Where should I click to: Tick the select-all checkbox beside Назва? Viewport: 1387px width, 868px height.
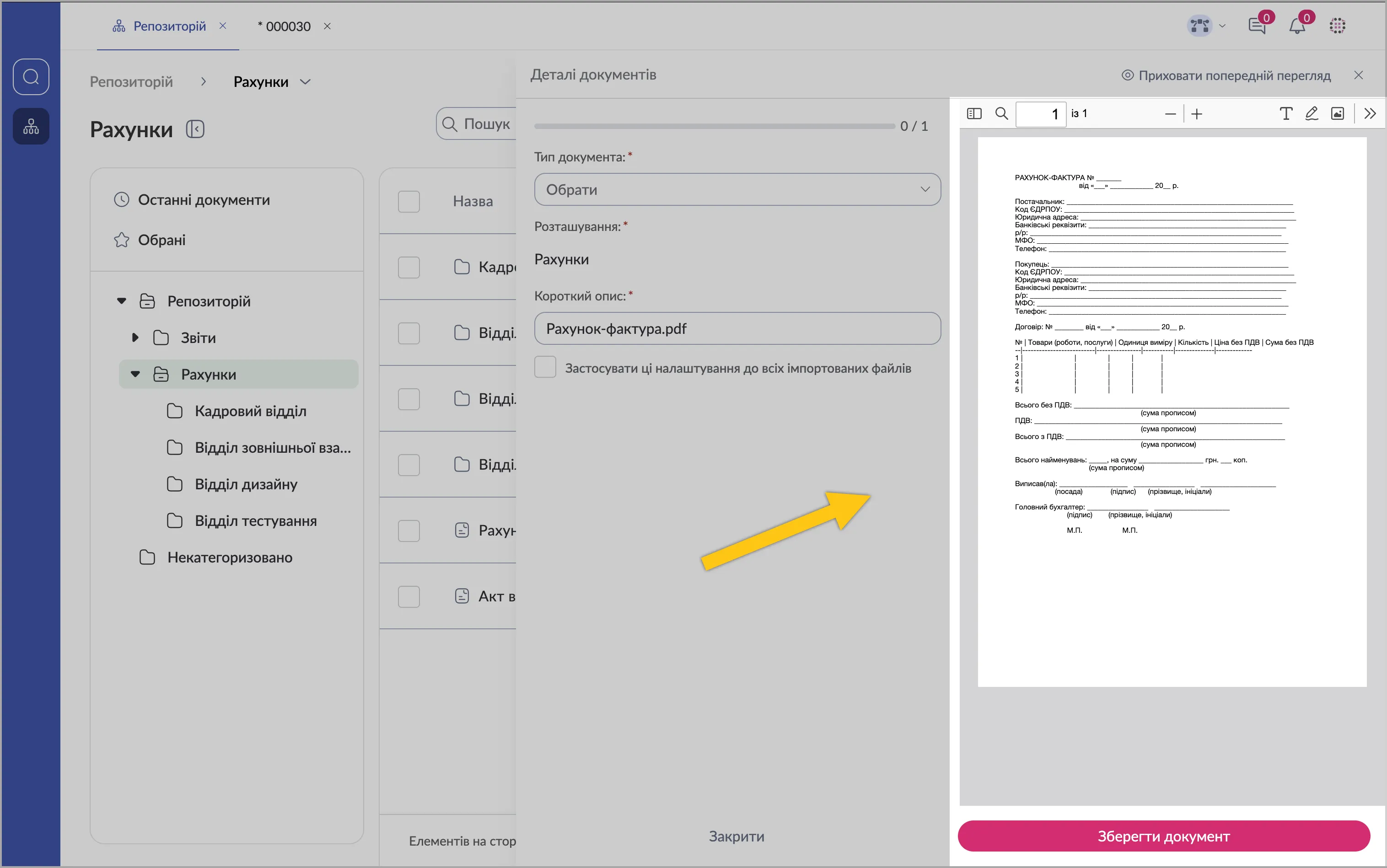[409, 202]
